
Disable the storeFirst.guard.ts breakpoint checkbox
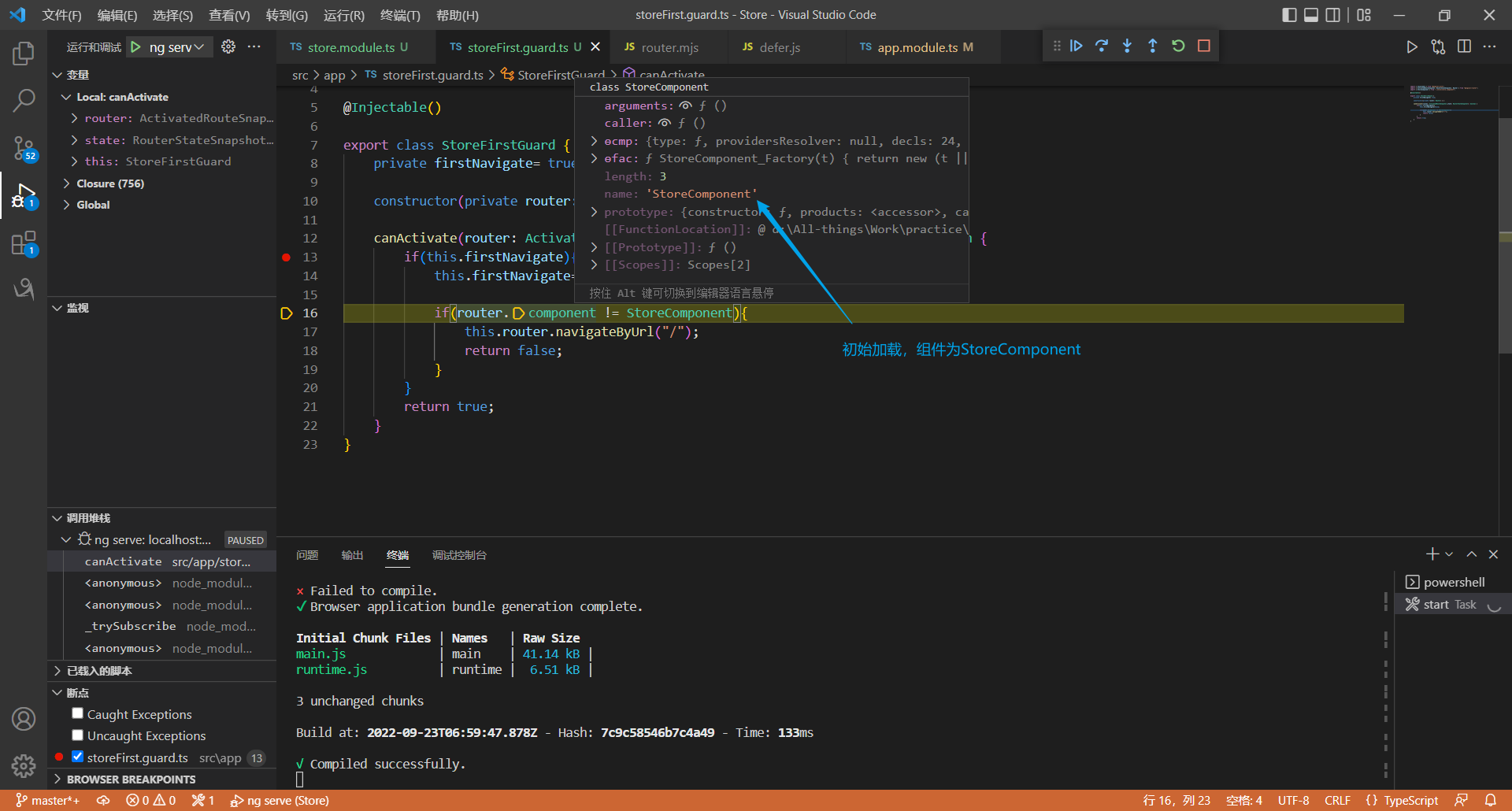pos(77,757)
